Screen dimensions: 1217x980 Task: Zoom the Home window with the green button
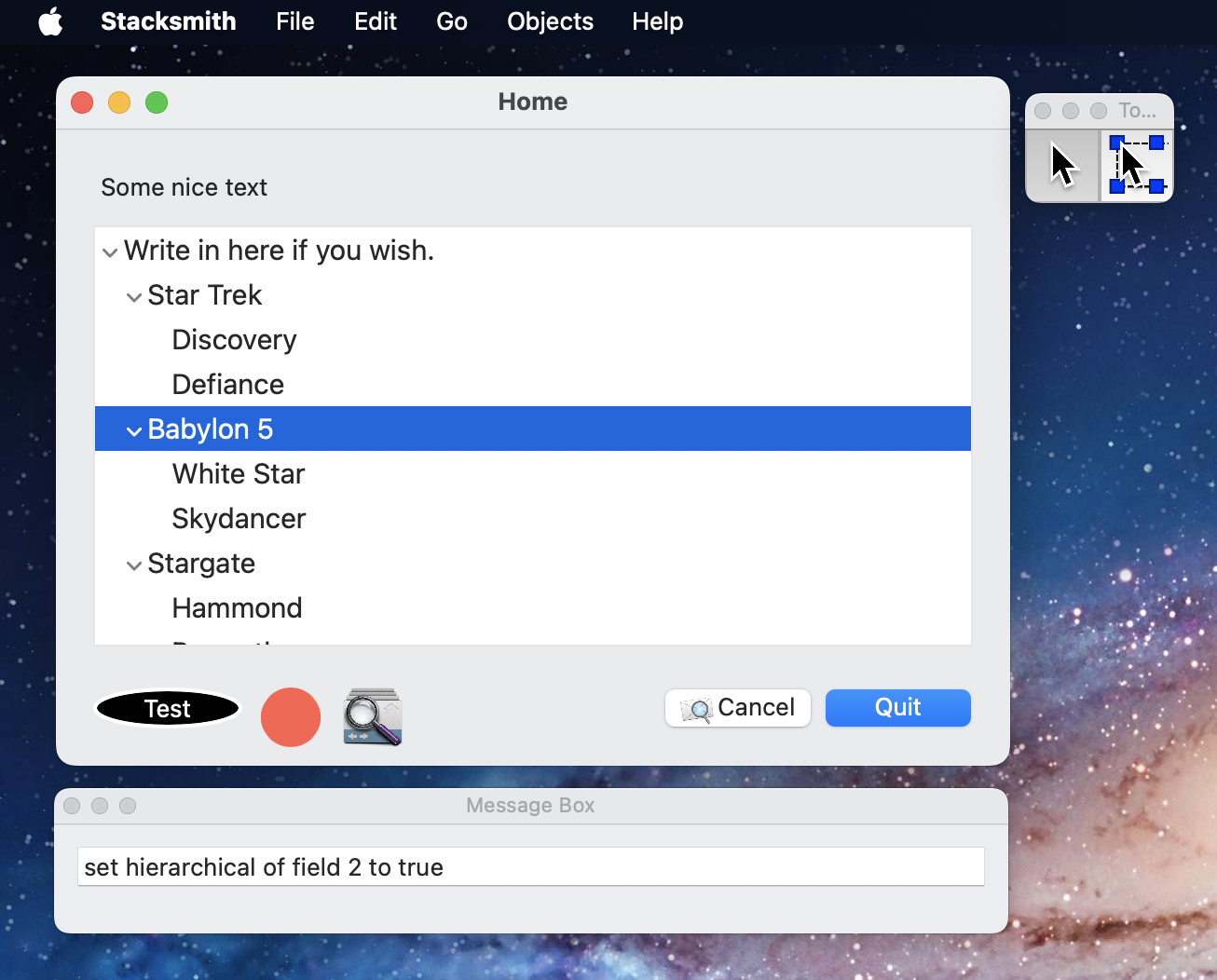[x=157, y=102]
